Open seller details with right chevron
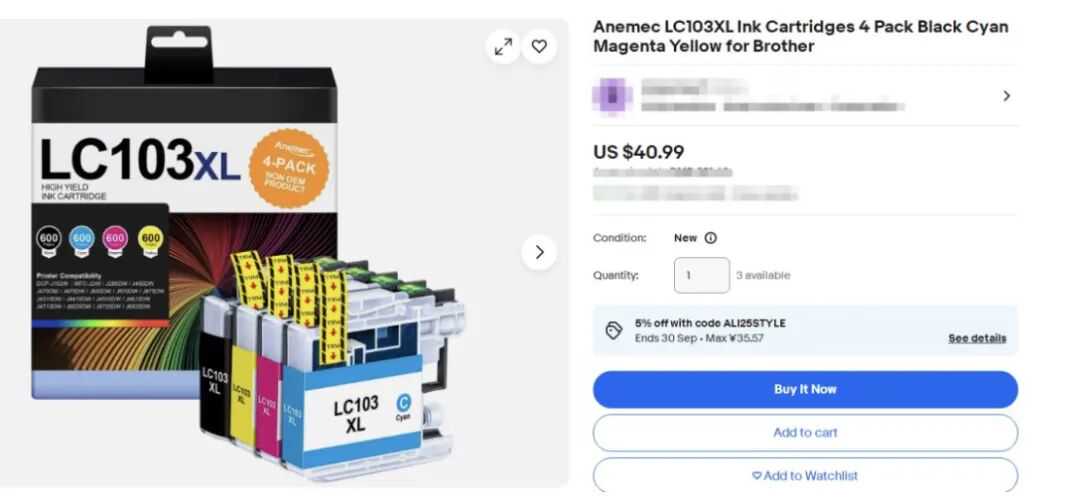Image resolution: width=1080 pixels, height=501 pixels. (1006, 96)
